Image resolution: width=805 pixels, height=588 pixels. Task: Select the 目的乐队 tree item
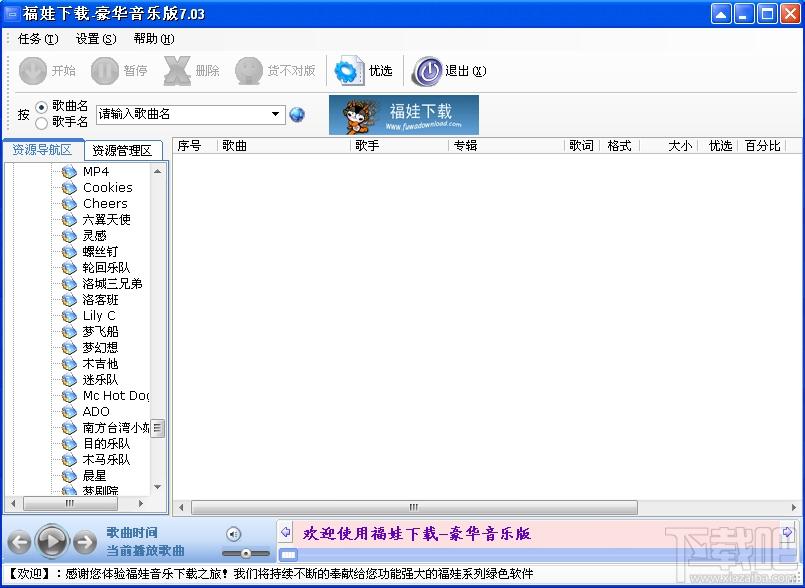[107, 444]
